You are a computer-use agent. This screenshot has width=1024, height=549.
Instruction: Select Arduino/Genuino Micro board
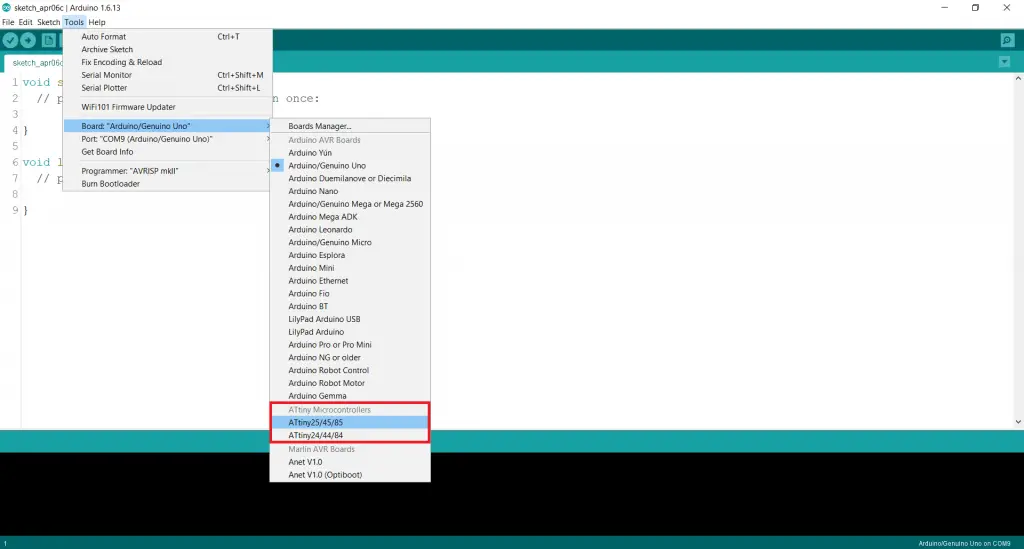[x=350, y=242]
